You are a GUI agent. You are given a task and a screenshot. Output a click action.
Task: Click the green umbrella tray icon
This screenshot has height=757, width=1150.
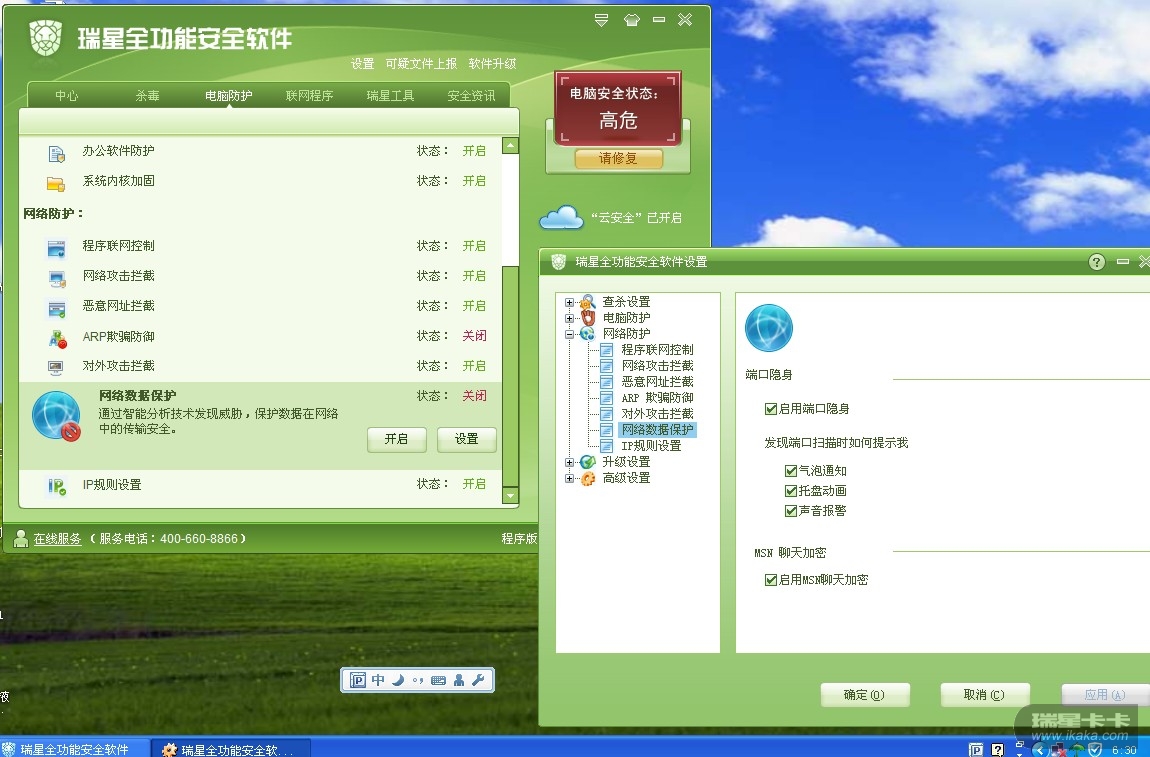(1077, 750)
